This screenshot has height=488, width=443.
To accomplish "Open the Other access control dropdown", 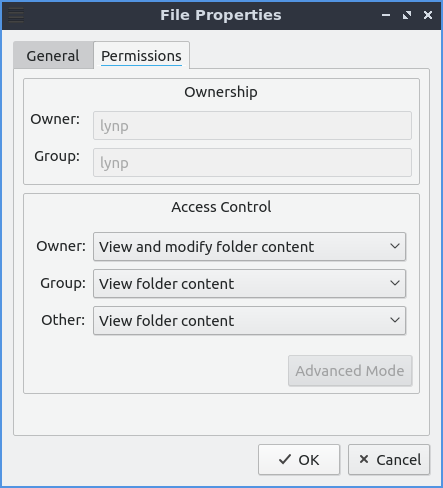I will pyautogui.click(x=249, y=321).
